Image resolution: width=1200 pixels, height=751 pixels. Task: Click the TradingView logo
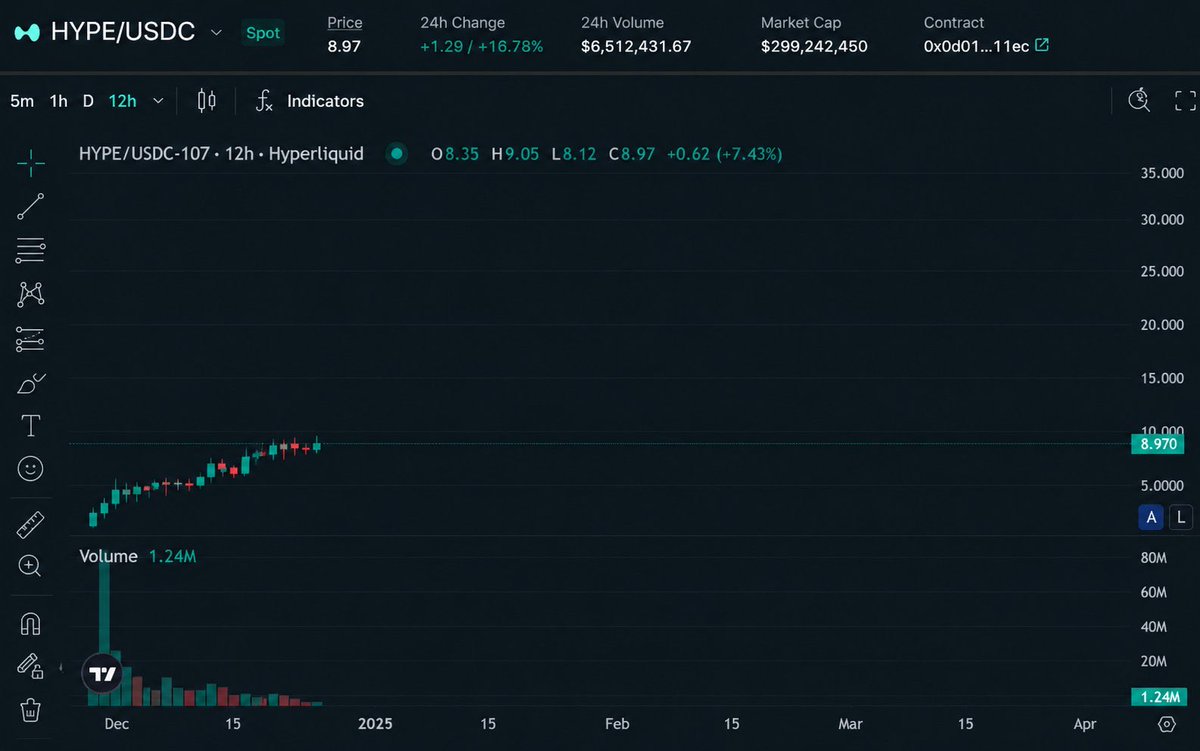pyautogui.click(x=101, y=674)
